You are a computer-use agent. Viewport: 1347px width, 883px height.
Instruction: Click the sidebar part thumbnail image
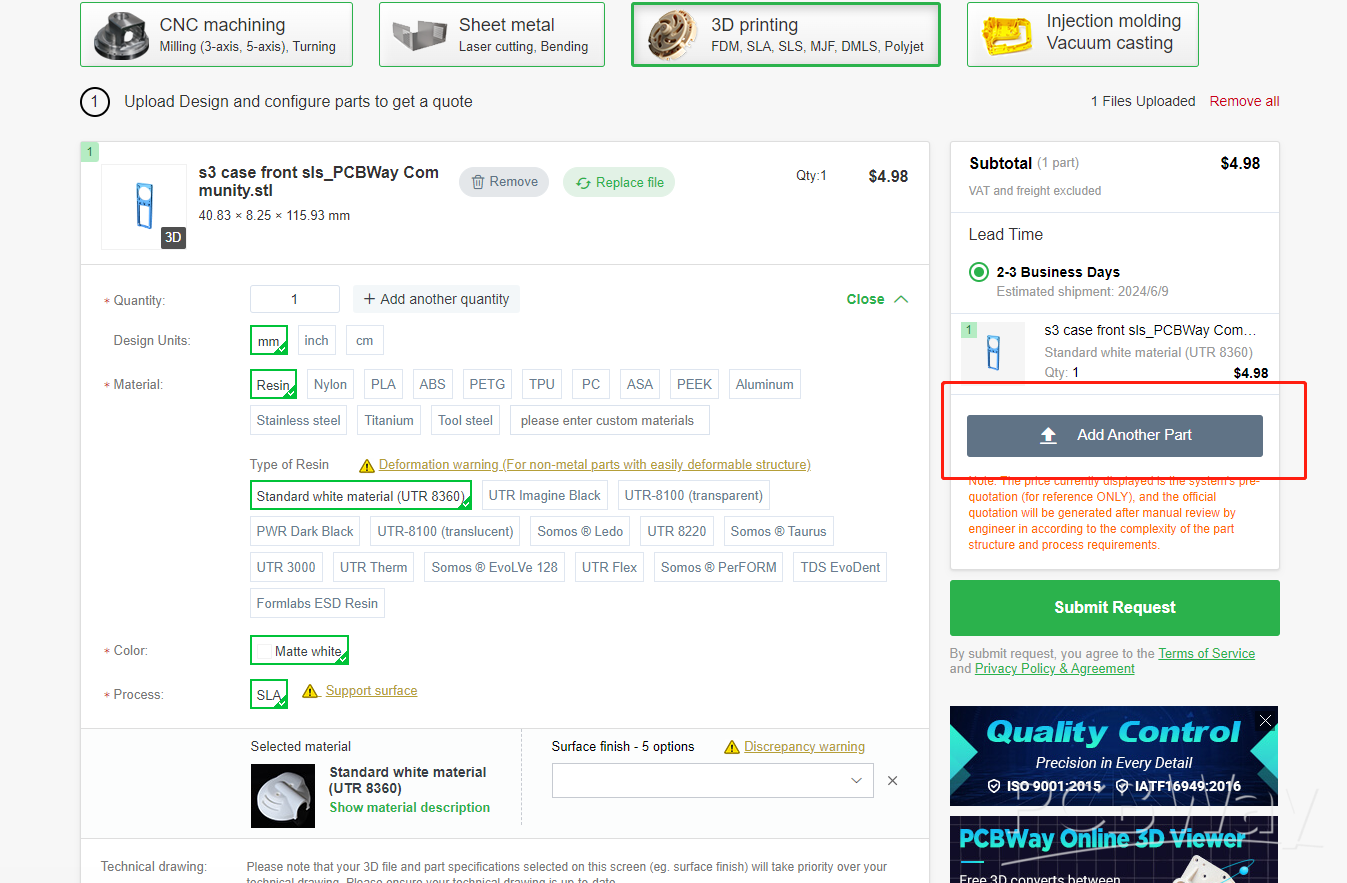pyautogui.click(x=993, y=352)
